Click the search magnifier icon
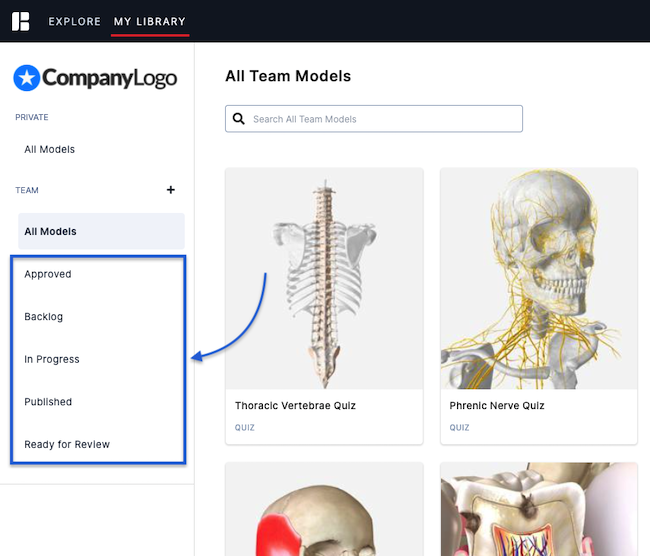650x556 pixels. 239,119
